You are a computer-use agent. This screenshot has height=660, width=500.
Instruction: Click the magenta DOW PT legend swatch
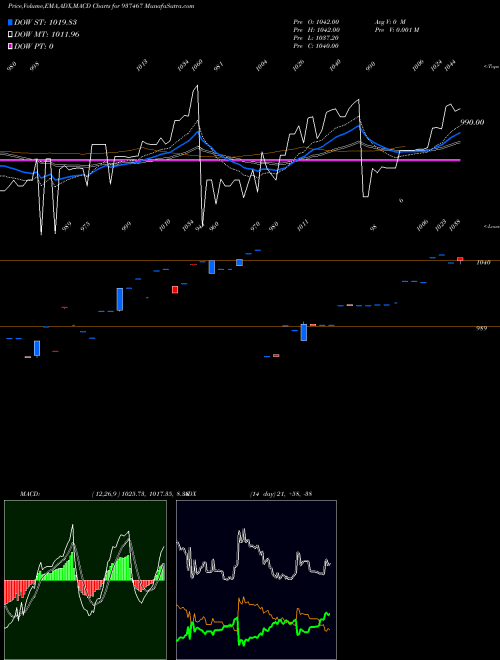11,46
